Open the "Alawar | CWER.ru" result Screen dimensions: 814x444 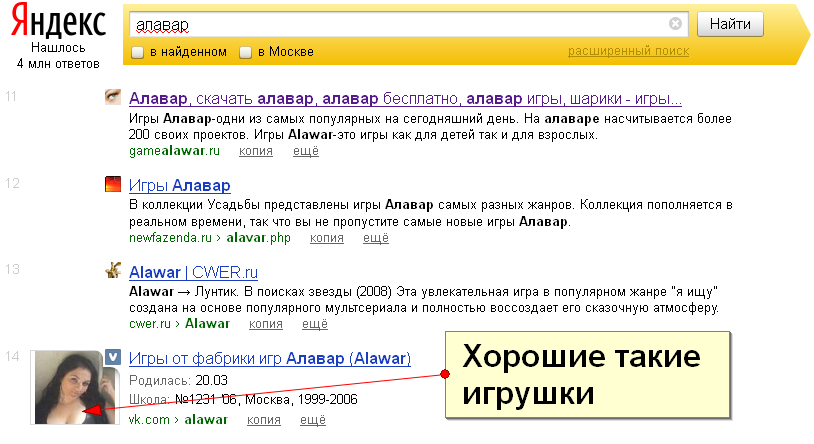[x=194, y=272]
